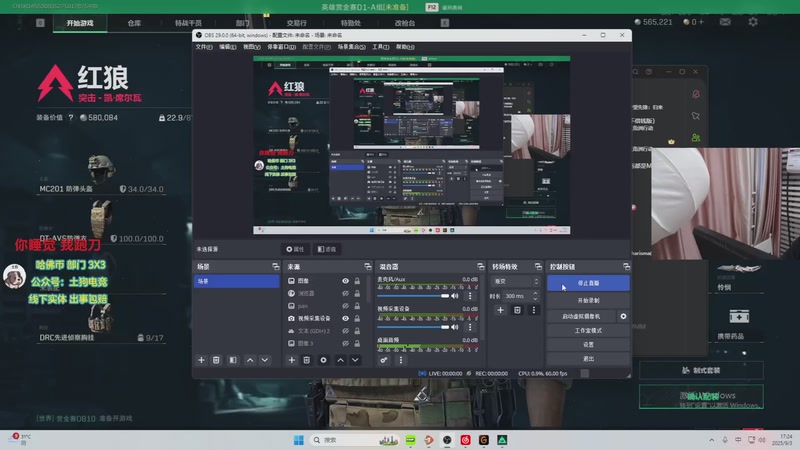800x450 pixels.
Task: Undock the Audio Mixer panel
Action: coord(480,266)
